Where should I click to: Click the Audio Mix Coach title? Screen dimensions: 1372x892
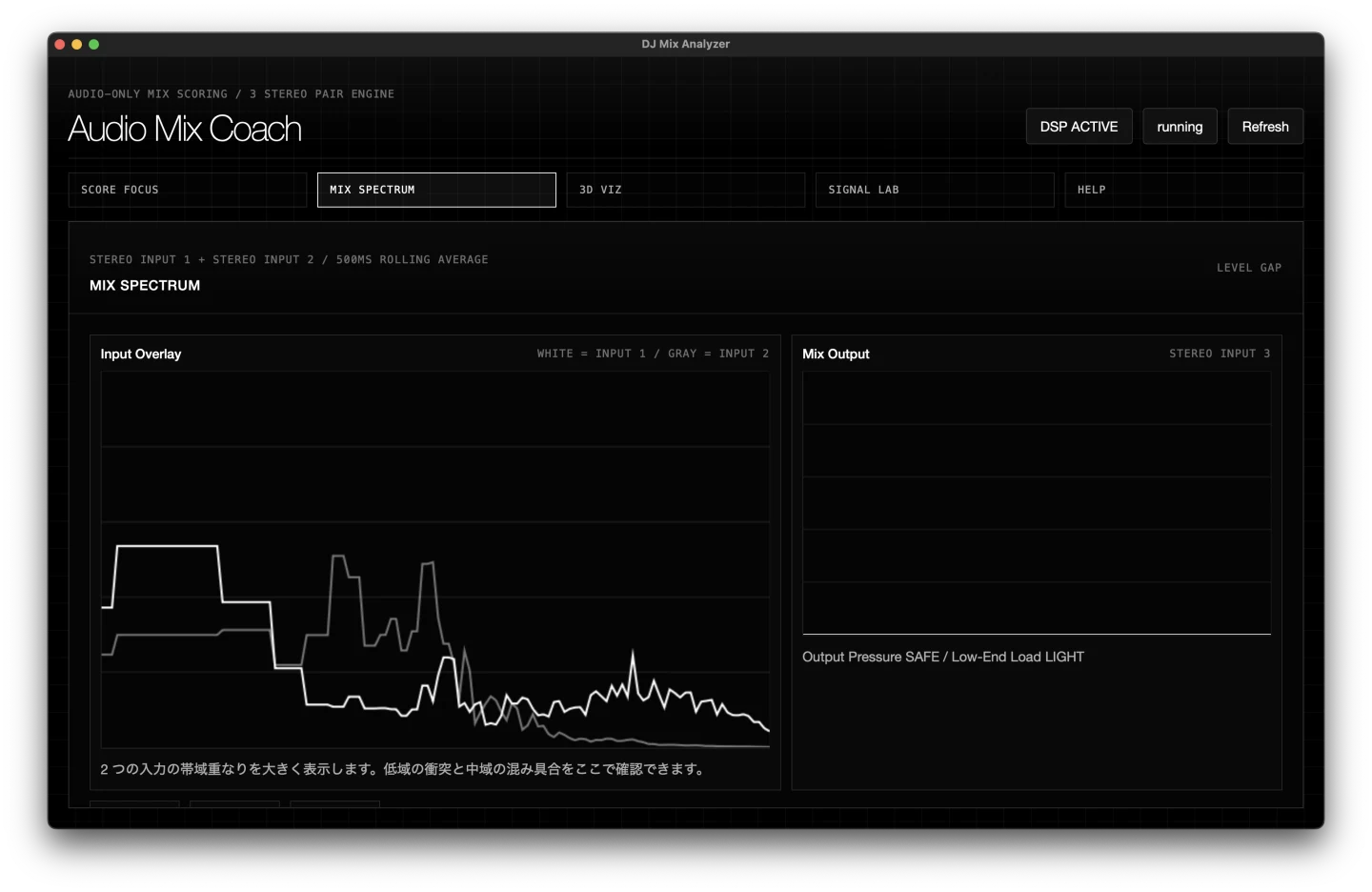tap(185, 130)
